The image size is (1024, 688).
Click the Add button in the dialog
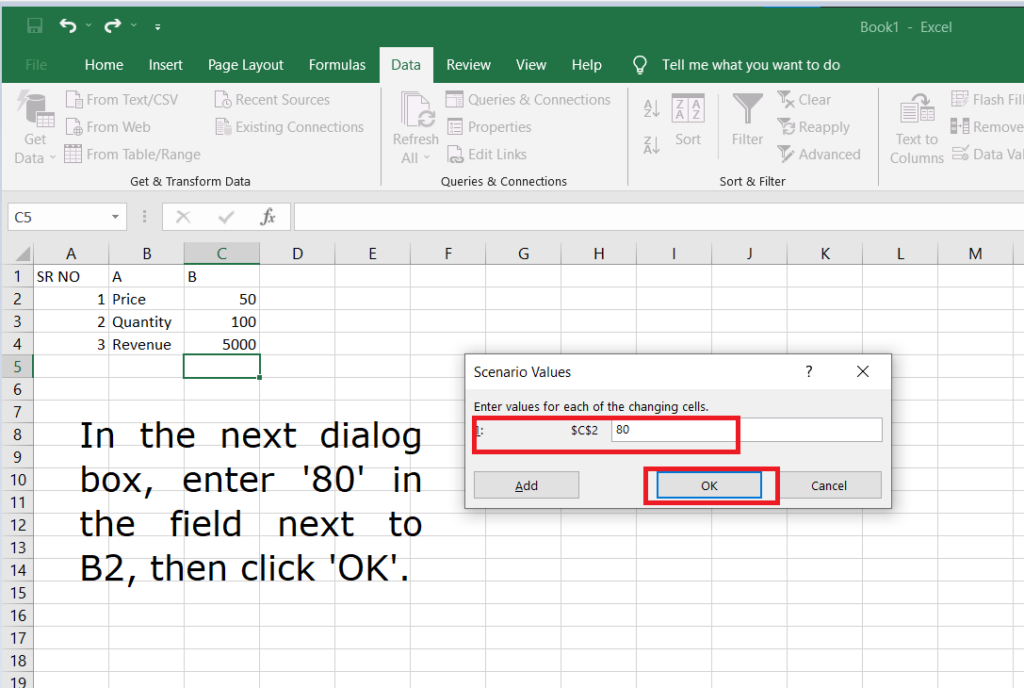(x=526, y=485)
